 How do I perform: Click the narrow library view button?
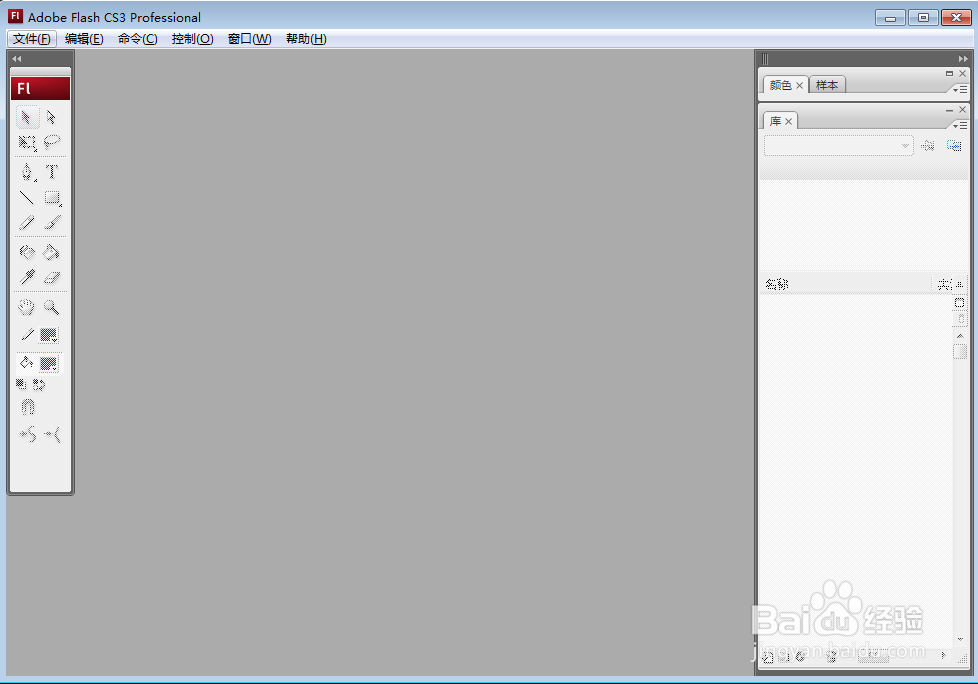pos(961,319)
